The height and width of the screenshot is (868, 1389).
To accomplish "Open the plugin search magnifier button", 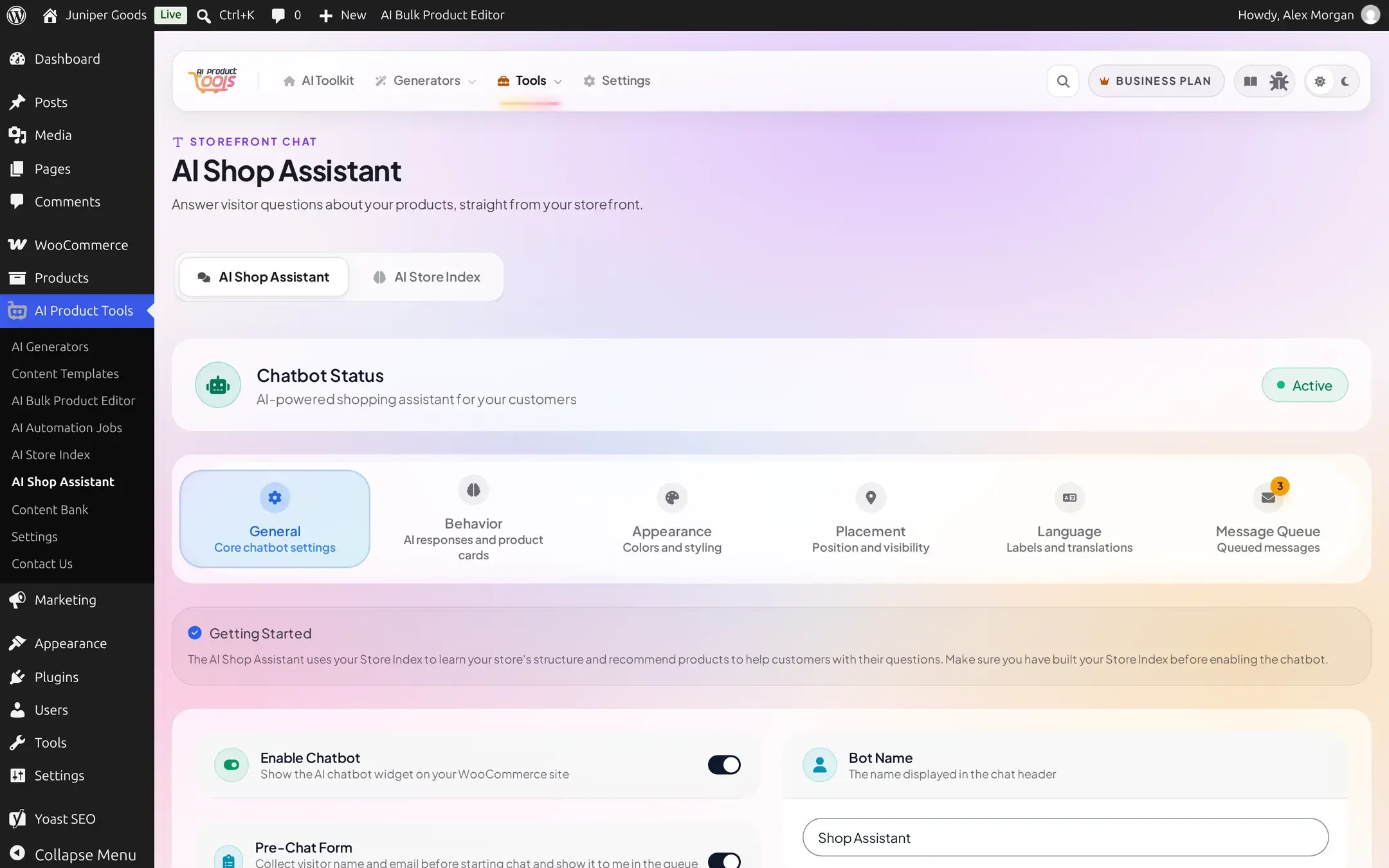I will click(1063, 81).
